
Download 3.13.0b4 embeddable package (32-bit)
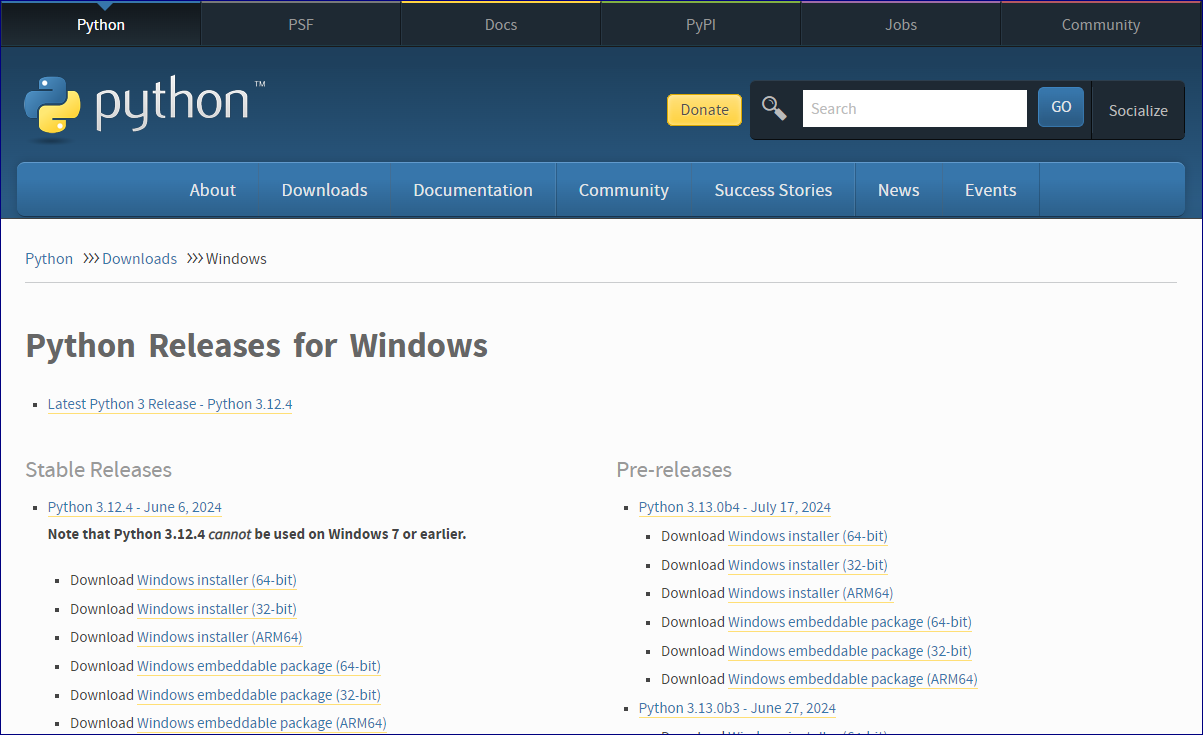click(850, 651)
